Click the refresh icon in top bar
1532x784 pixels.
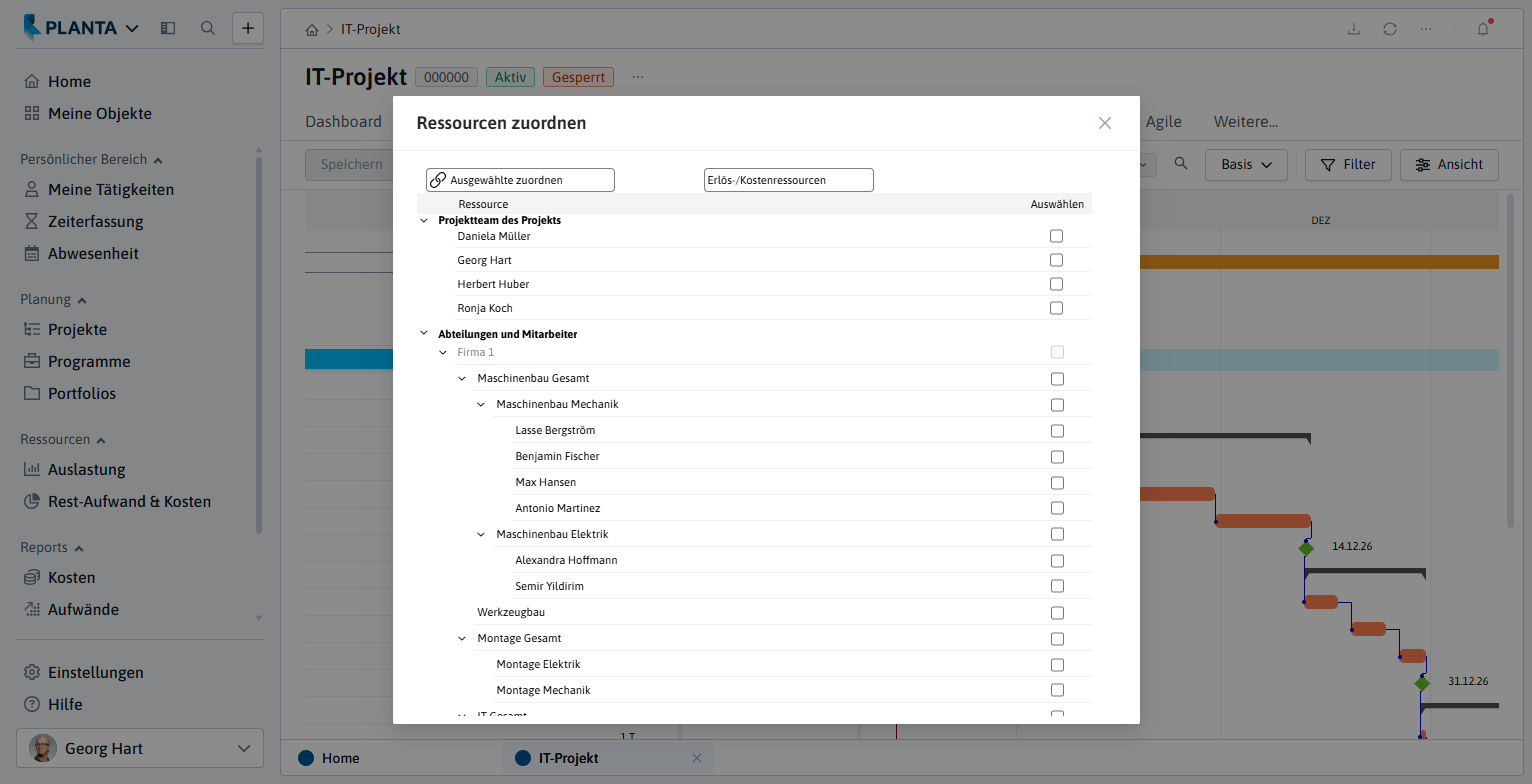[x=1390, y=29]
